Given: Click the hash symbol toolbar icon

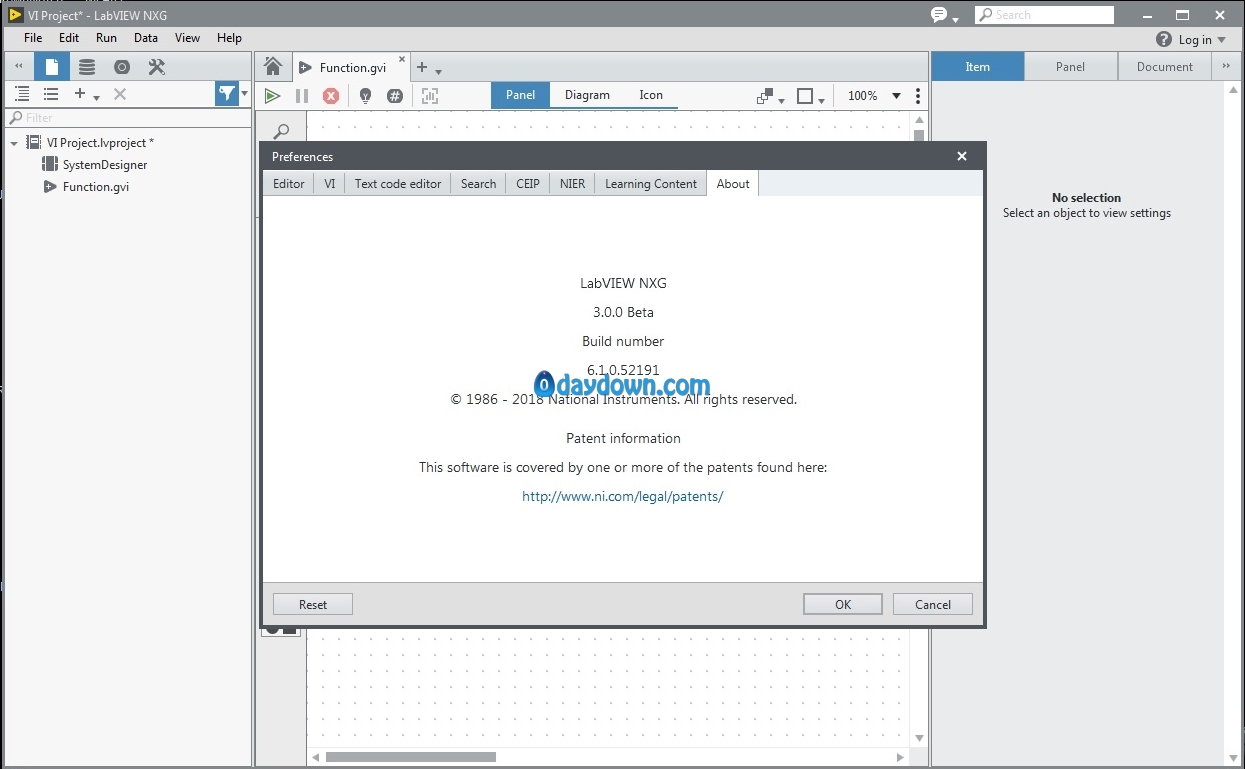Looking at the screenshot, I should [395, 96].
